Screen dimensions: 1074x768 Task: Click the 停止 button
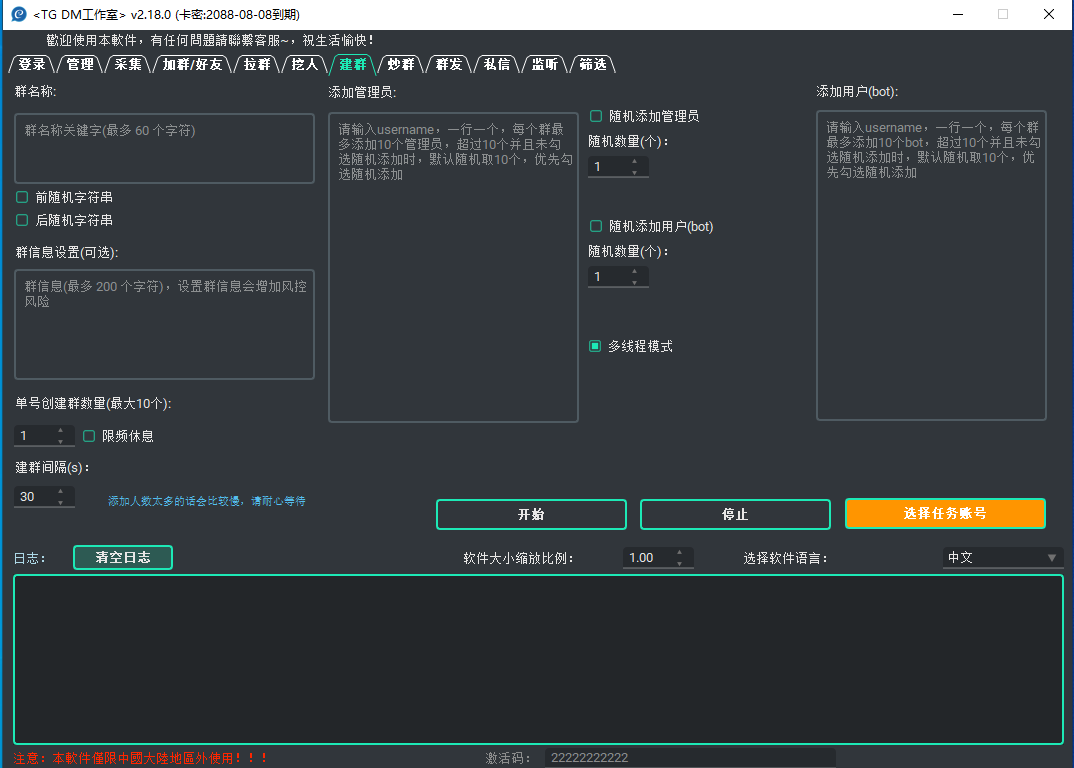(x=735, y=515)
